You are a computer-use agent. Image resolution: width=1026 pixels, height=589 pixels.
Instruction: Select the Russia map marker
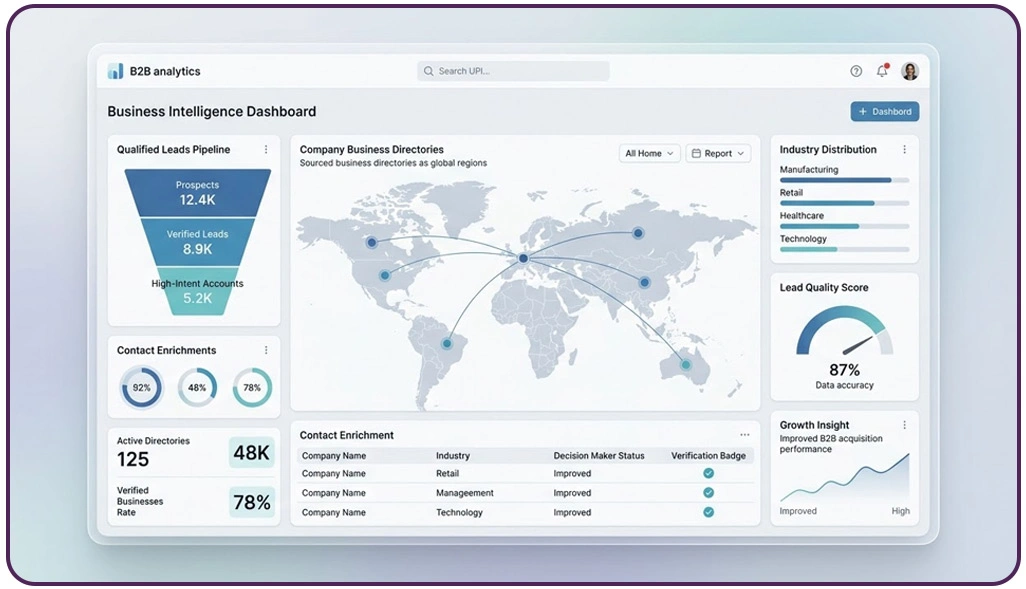pos(638,232)
